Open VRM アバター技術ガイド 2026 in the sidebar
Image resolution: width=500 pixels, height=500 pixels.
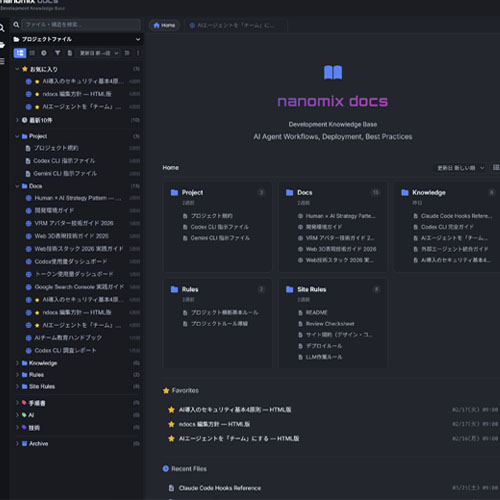74,223
